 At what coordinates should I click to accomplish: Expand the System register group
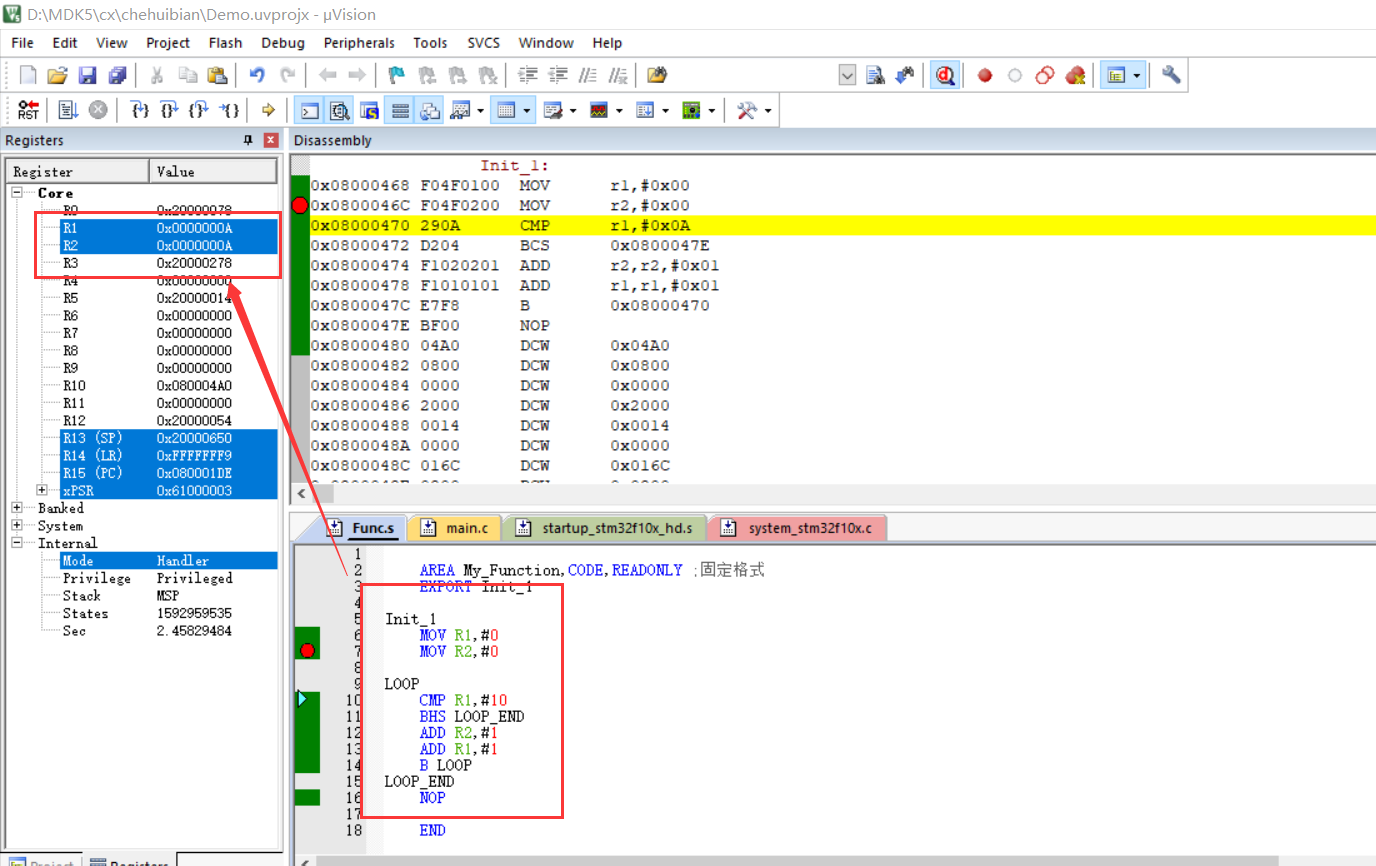pyautogui.click(x=17, y=525)
